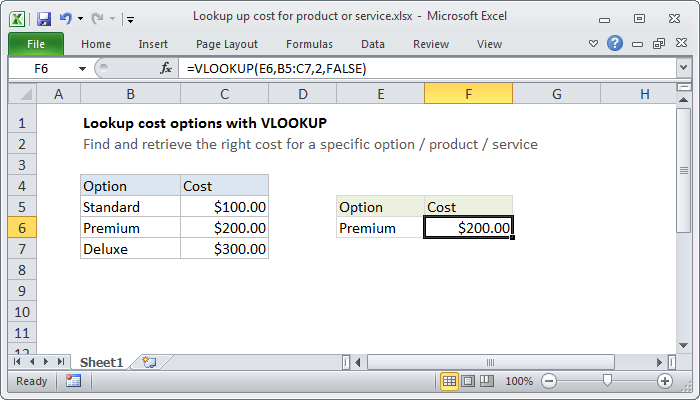Click the $100.00 cost cell
This screenshot has width=700, height=400.
coord(225,207)
